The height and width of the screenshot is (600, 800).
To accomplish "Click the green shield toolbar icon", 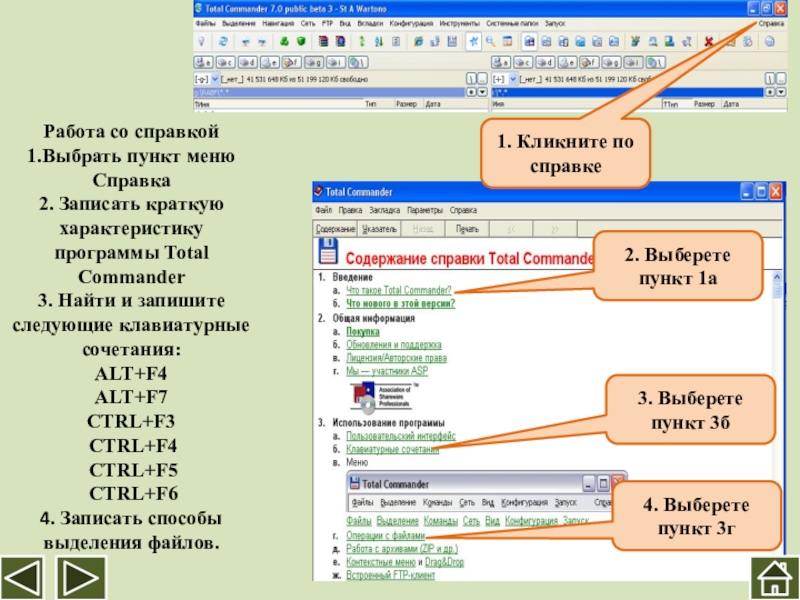I will point(301,42).
